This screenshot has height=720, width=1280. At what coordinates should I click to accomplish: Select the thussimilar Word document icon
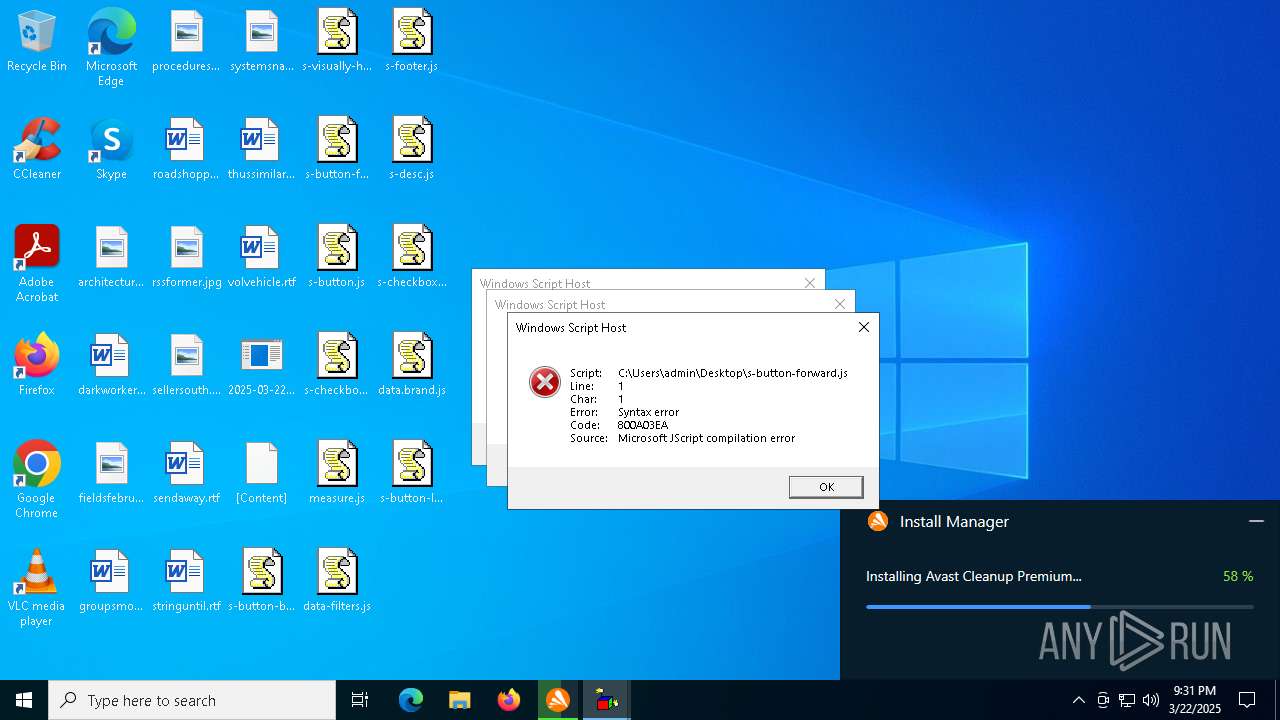coord(262,150)
